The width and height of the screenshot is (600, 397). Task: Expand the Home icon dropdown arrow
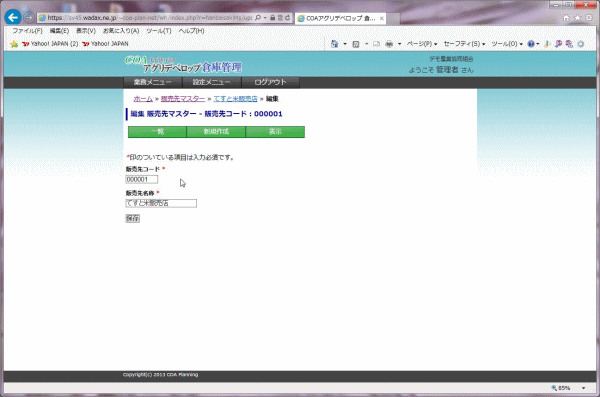click(x=345, y=44)
